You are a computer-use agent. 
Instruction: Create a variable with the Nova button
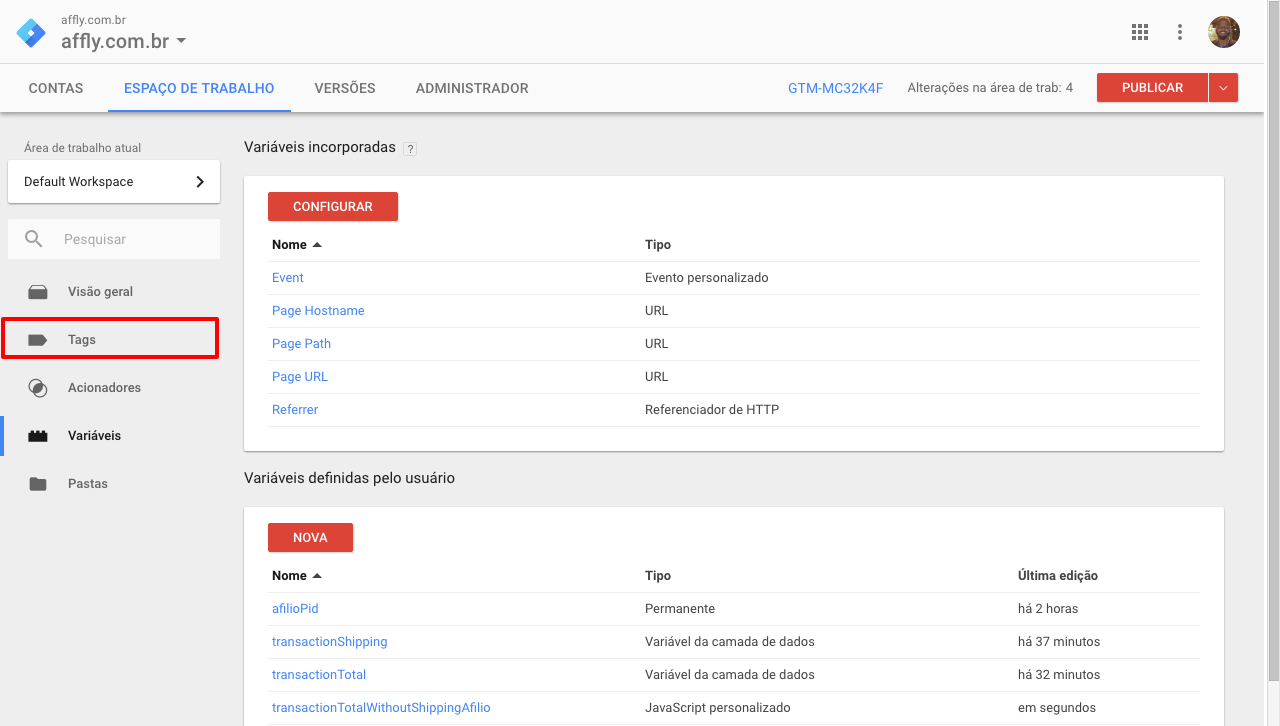click(310, 538)
